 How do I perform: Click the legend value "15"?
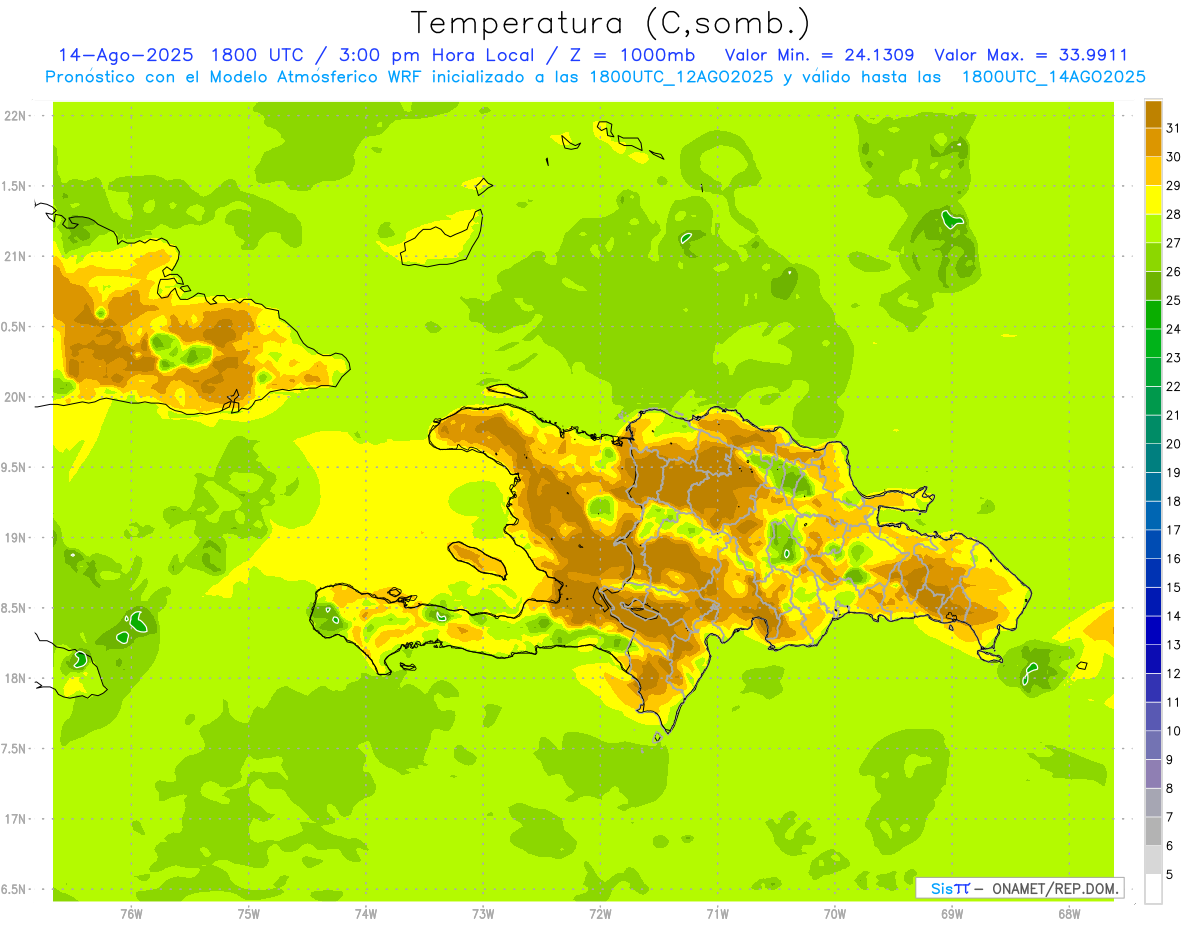pyautogui.click(x=1174, y=587)
